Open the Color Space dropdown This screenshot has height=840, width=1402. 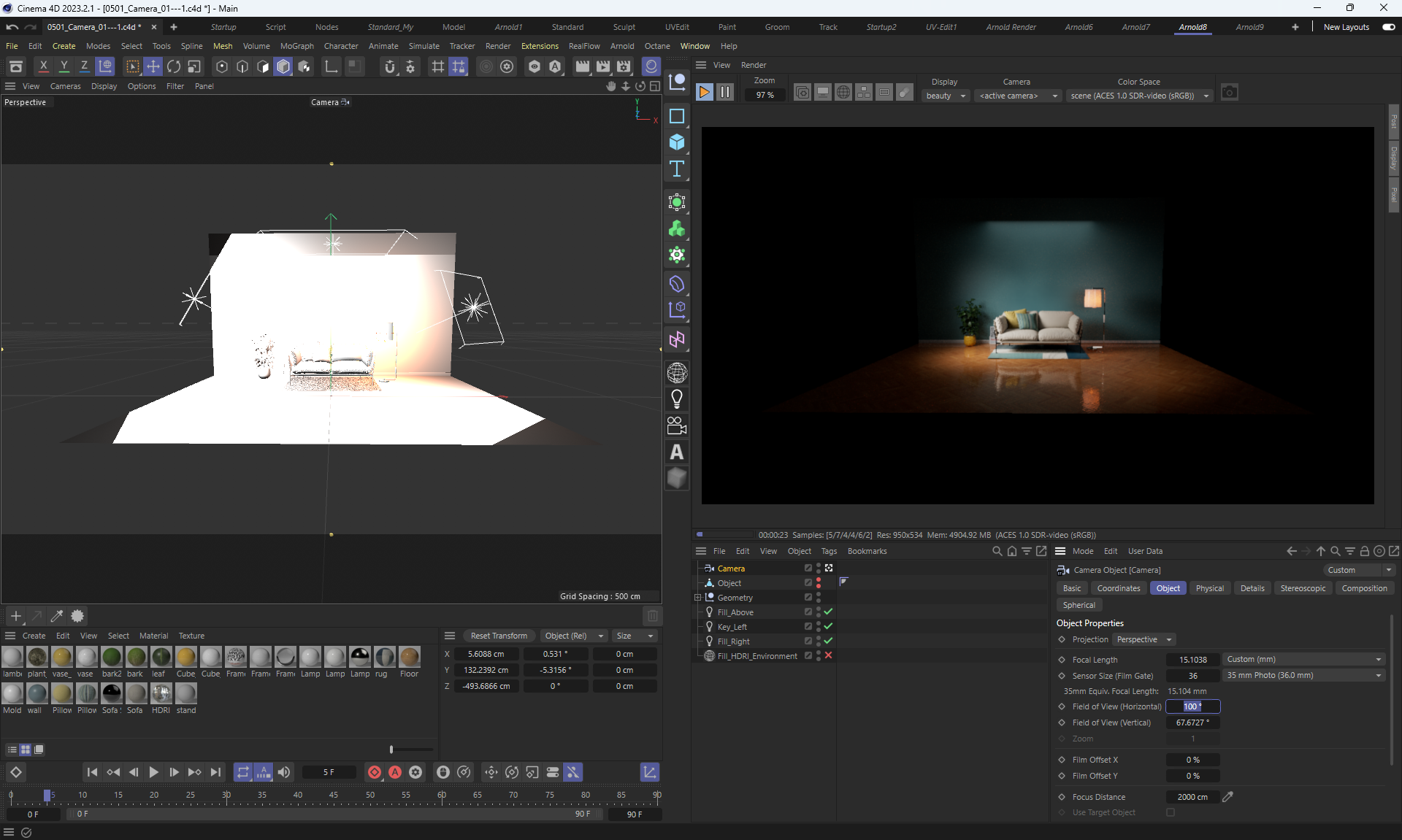coord(1138,96)
